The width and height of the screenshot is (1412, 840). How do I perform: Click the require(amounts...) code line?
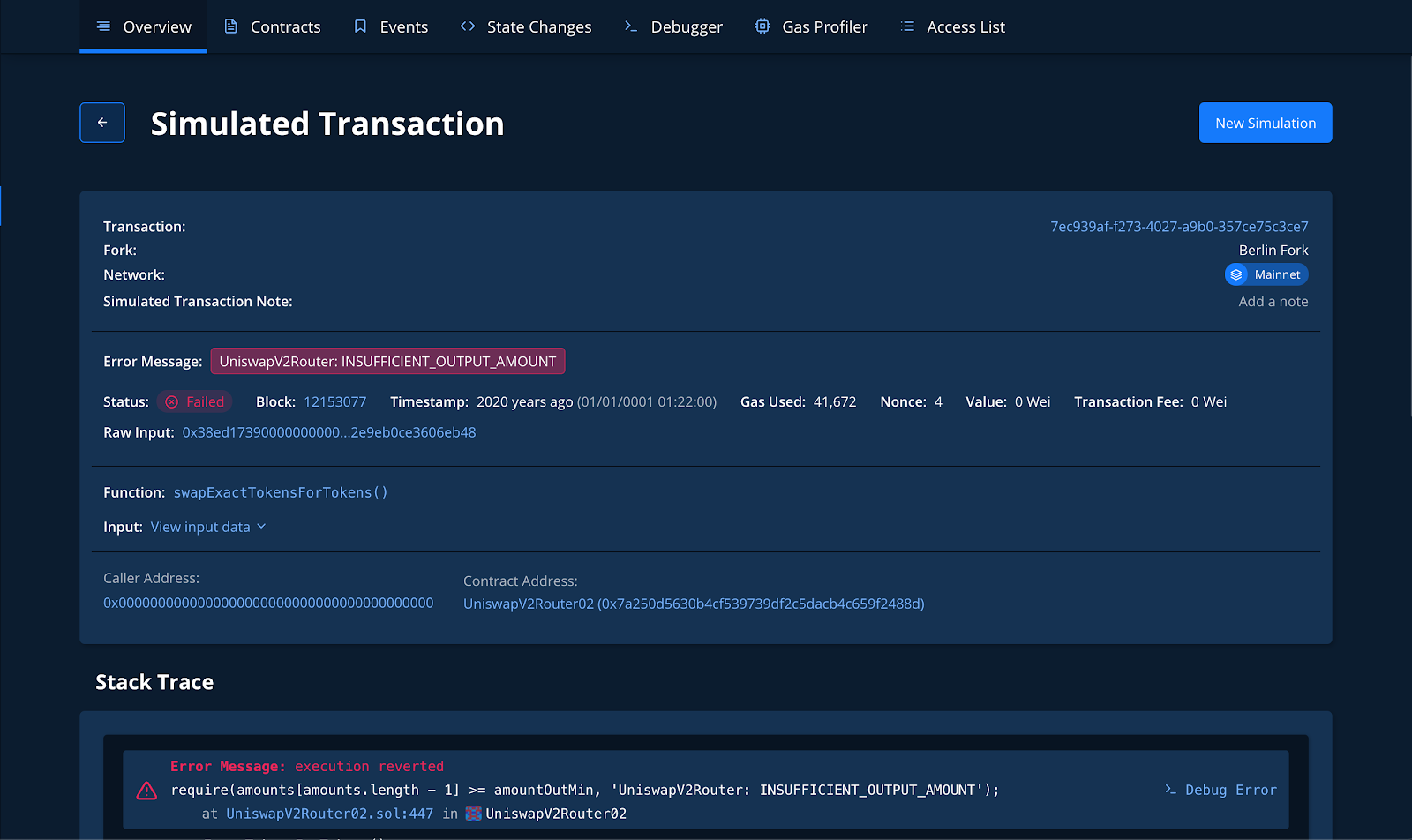pyautogui.click(x=585, y=790)
